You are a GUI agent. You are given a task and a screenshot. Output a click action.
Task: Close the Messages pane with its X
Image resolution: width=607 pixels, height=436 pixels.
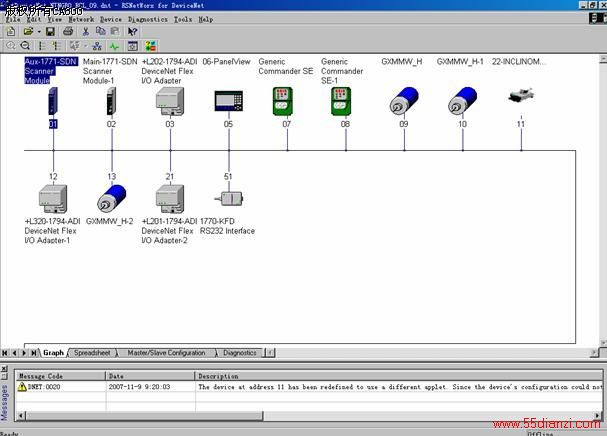click(x=4, y=368)
